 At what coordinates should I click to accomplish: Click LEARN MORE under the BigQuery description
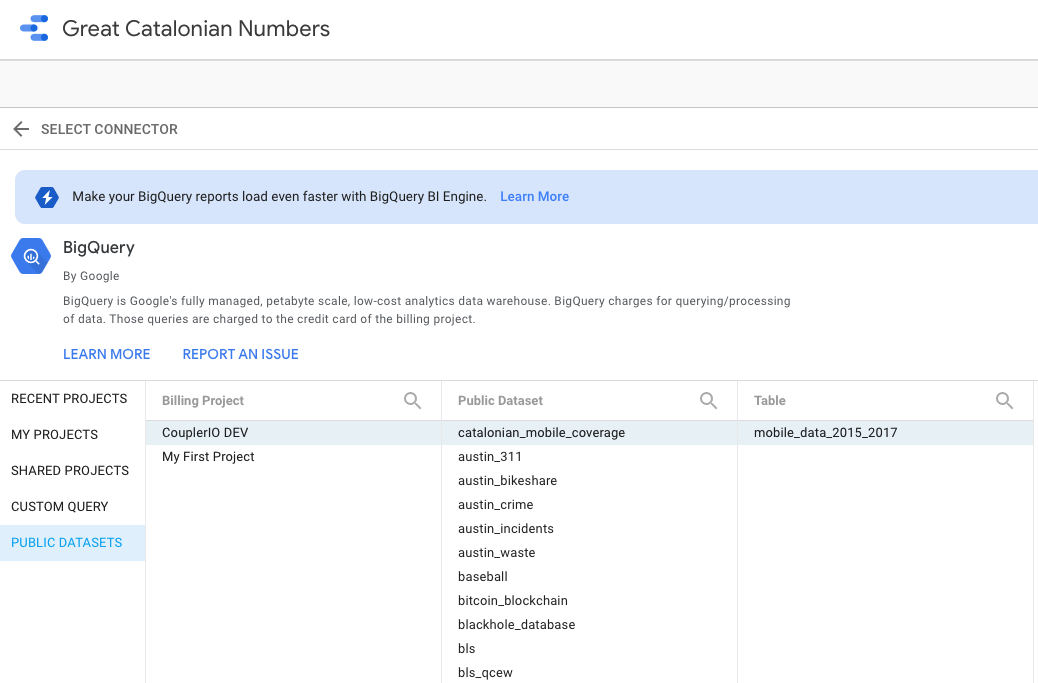click(x=106, y=354)
